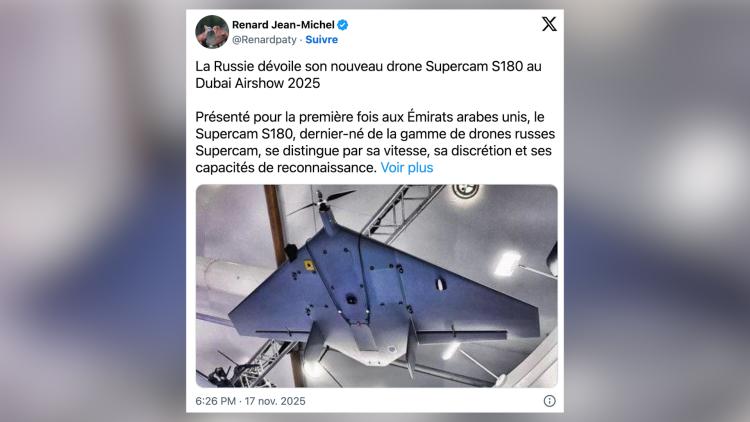This screenshot has height=422, width=750.
Task: Click the round ceiling emblem in the photo
Action: pos(465,191)
